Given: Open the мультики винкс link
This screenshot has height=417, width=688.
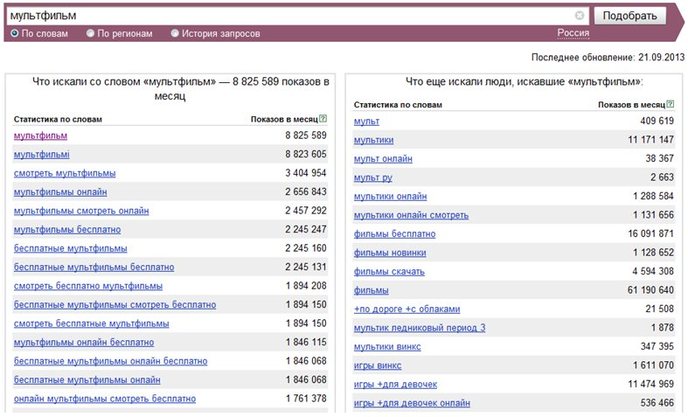Looking at the screenshot, I should pos(387,347).
